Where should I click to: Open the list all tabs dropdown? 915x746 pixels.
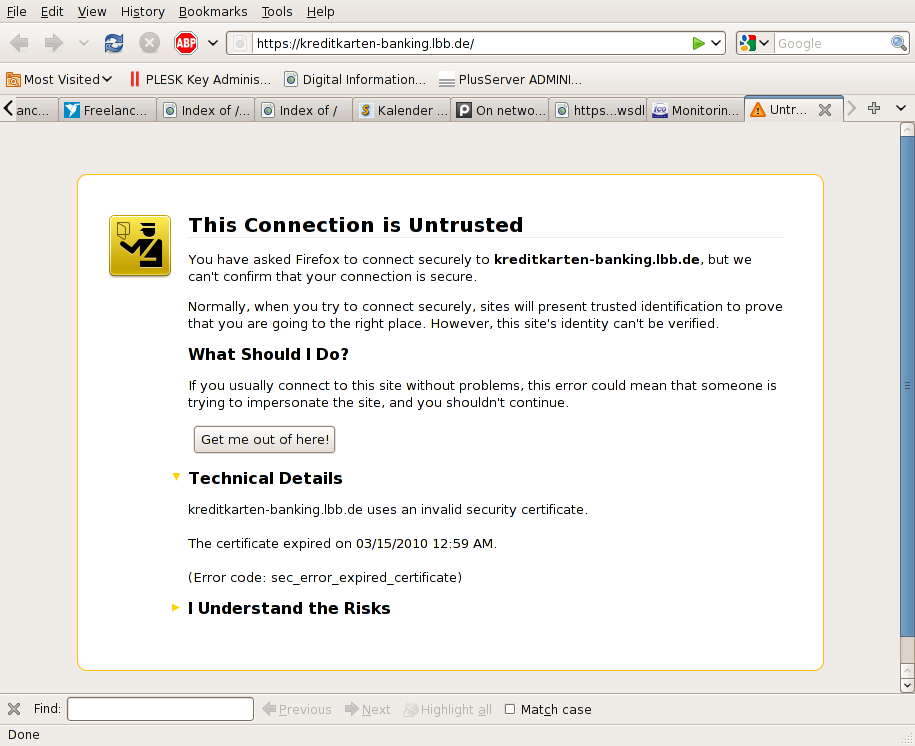(x=900, y=109)
